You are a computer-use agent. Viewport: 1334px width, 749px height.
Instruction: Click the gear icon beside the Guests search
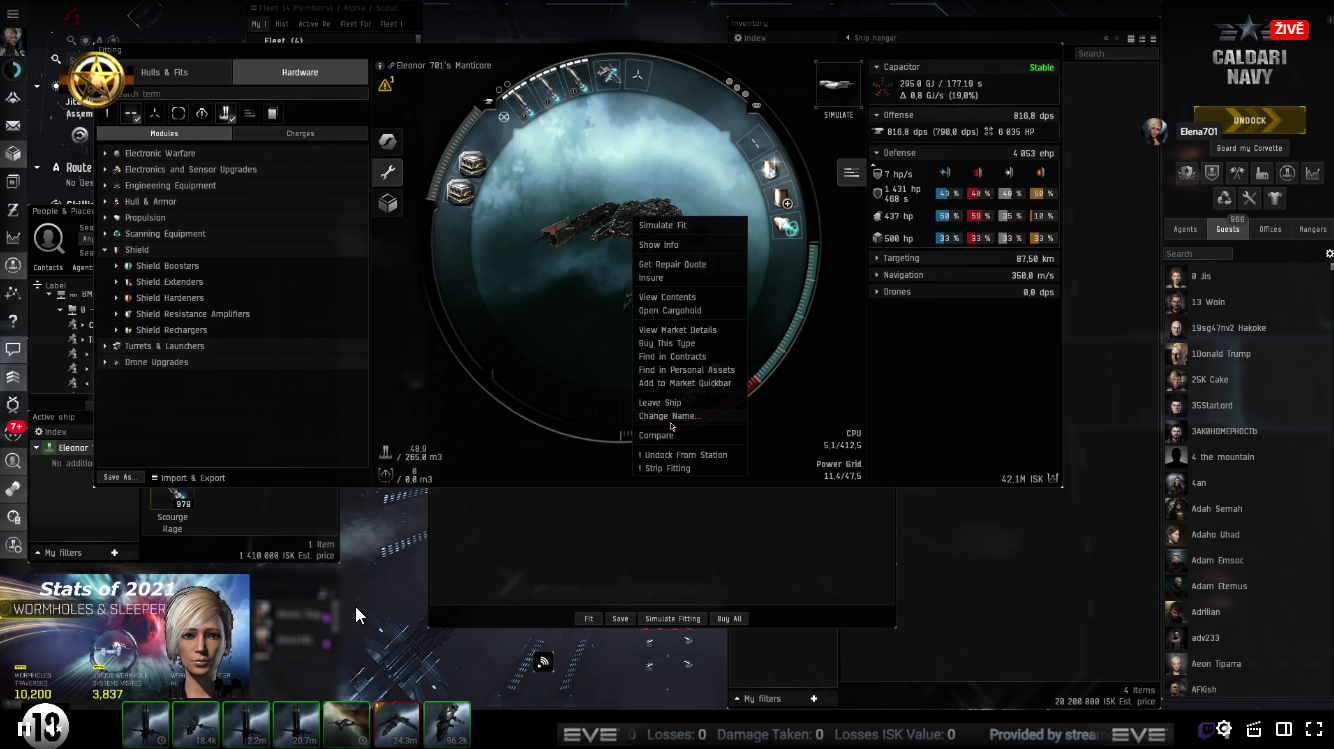click(x=1329, y=254)
